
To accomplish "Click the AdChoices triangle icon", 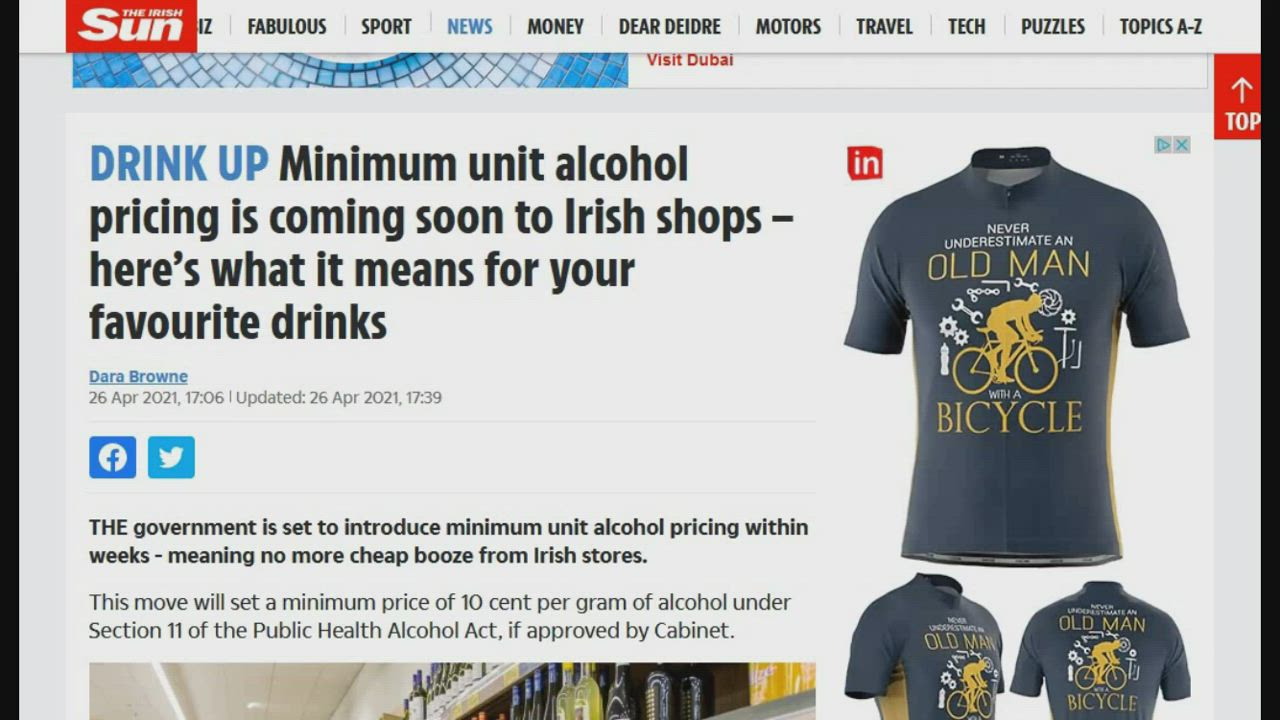I will pos(1164,145).
